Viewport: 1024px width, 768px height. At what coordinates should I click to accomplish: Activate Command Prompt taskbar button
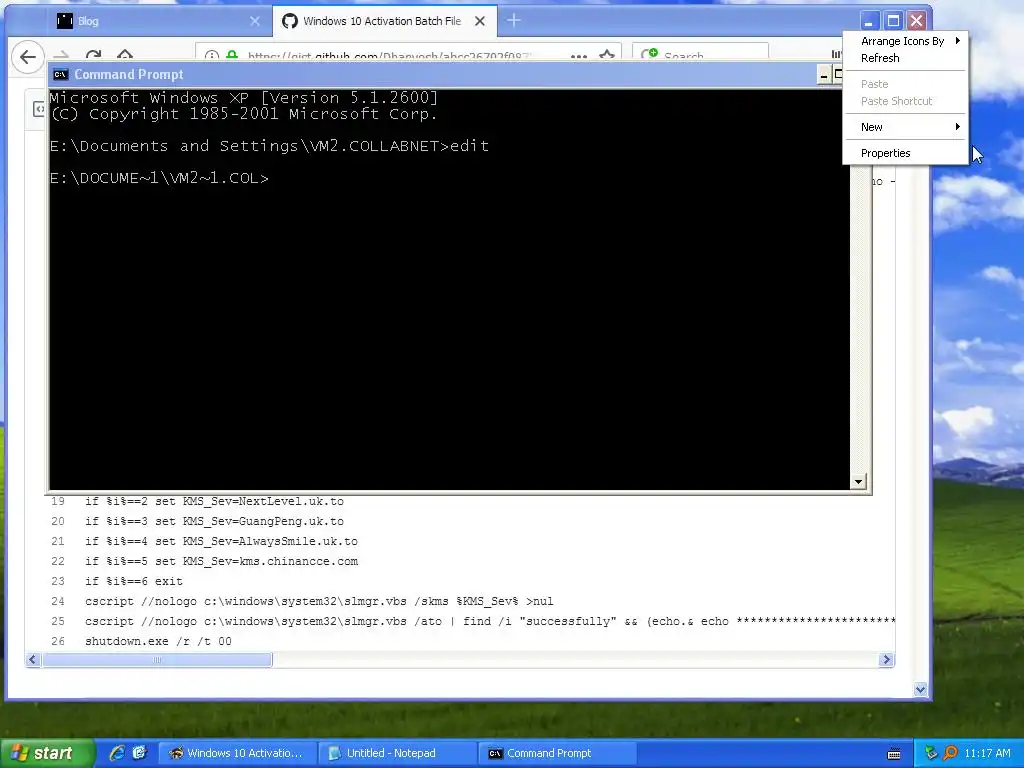pyautogui.click(x=557, y=753)
